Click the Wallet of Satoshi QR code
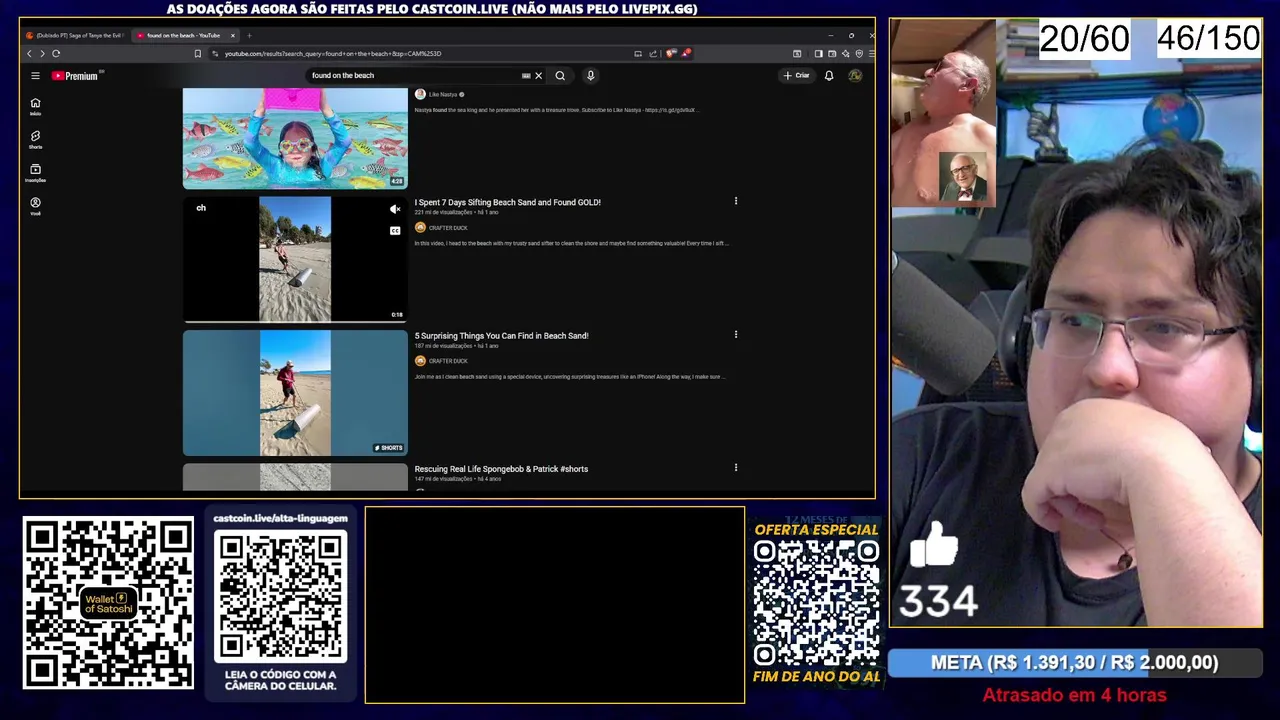 coord(108,602)
